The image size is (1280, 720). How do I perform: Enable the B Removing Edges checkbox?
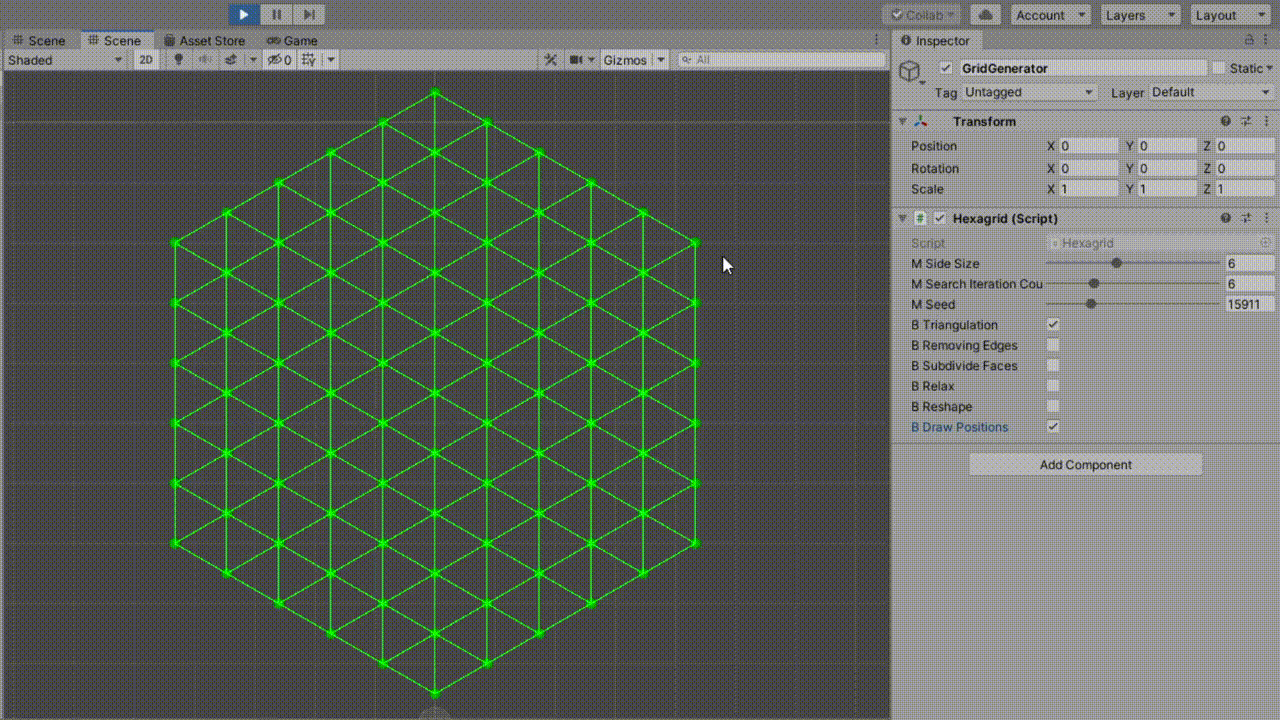(x=1053, y=345)
